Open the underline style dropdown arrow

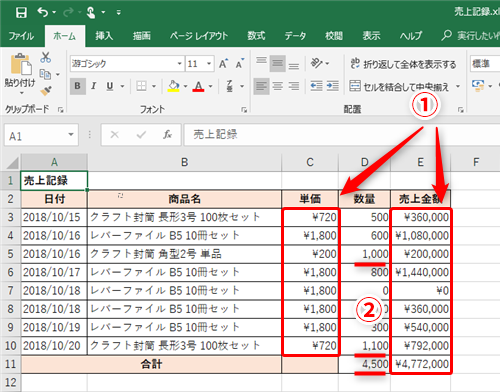click(x=122, y=86)
